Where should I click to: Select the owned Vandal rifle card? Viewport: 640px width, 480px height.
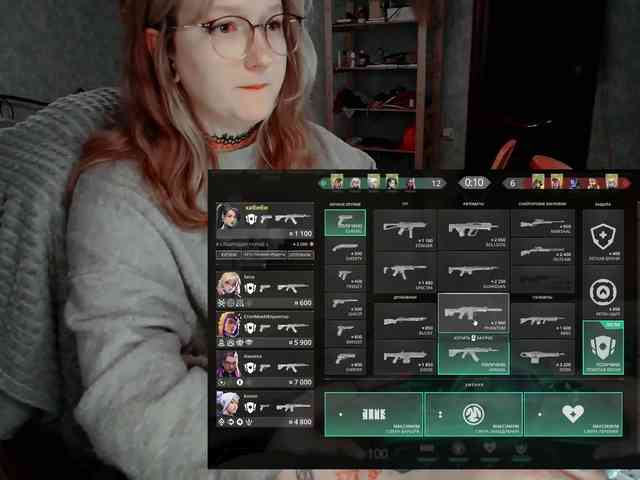point(473,354)
